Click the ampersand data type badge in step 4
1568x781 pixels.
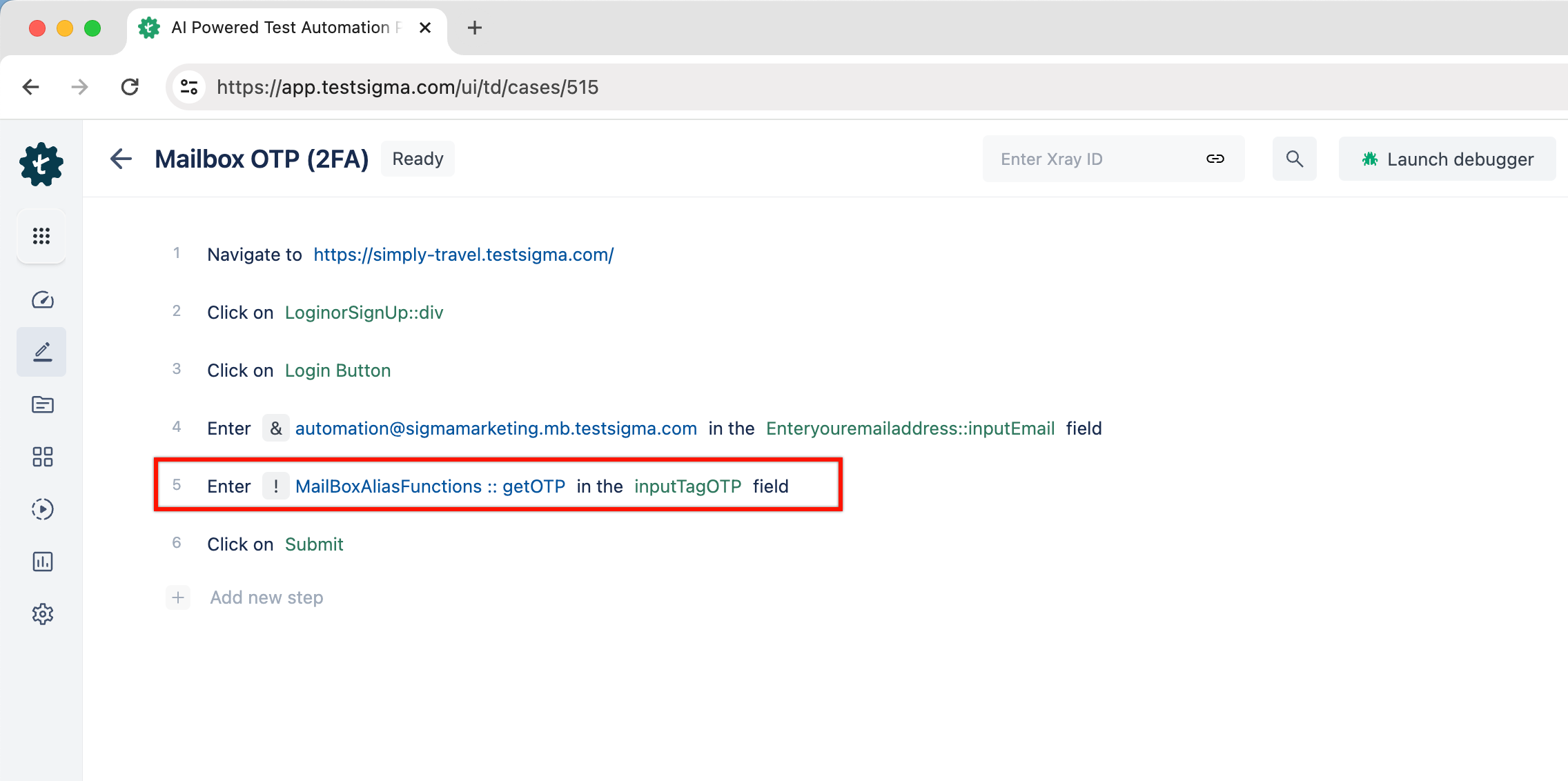(x=276, y=428)
